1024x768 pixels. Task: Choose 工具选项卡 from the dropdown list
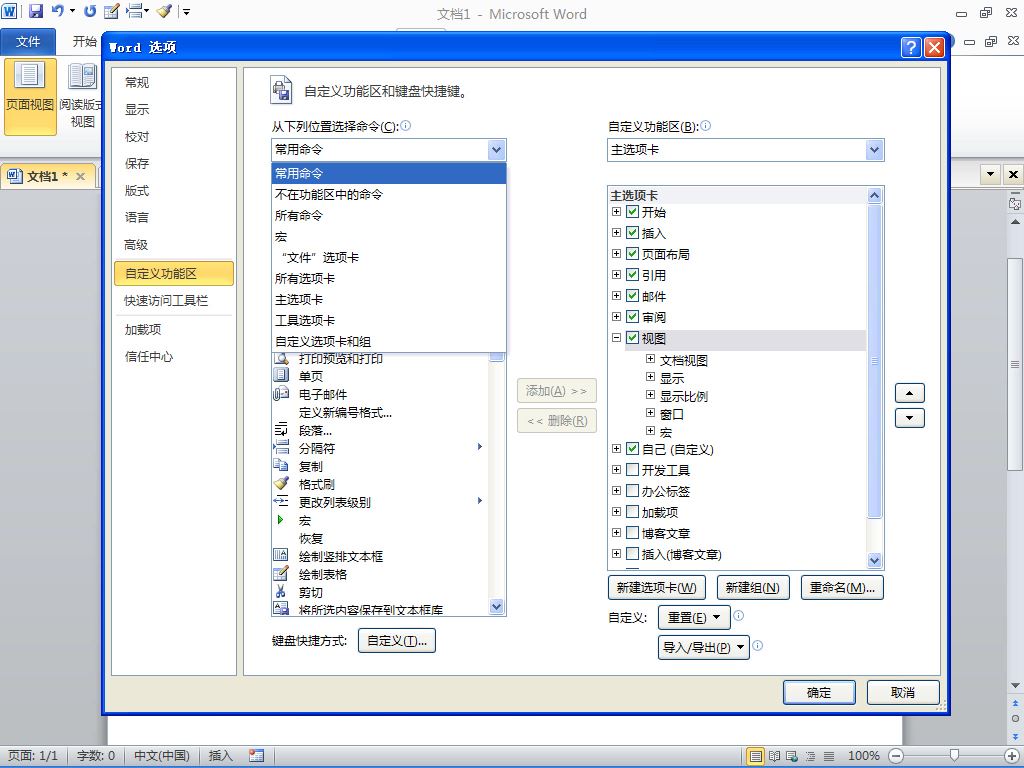(x=389, y=321)
